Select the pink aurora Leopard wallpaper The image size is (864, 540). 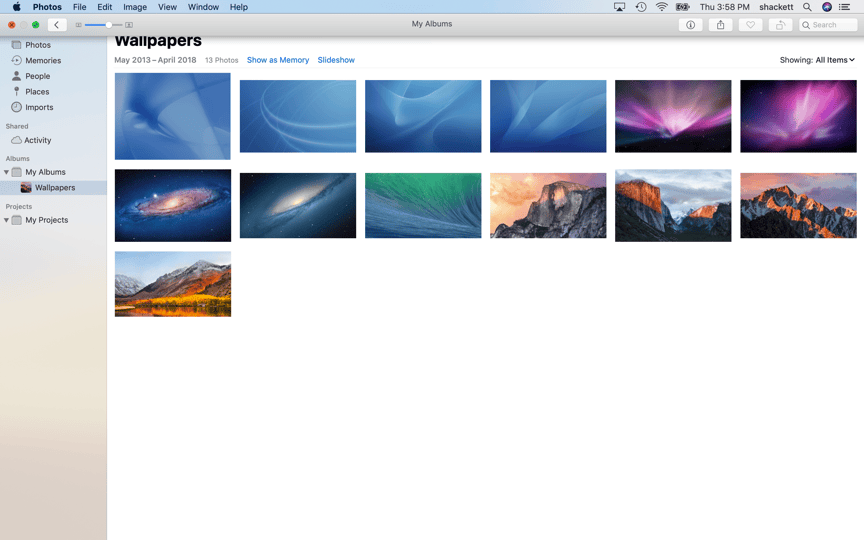673,116
